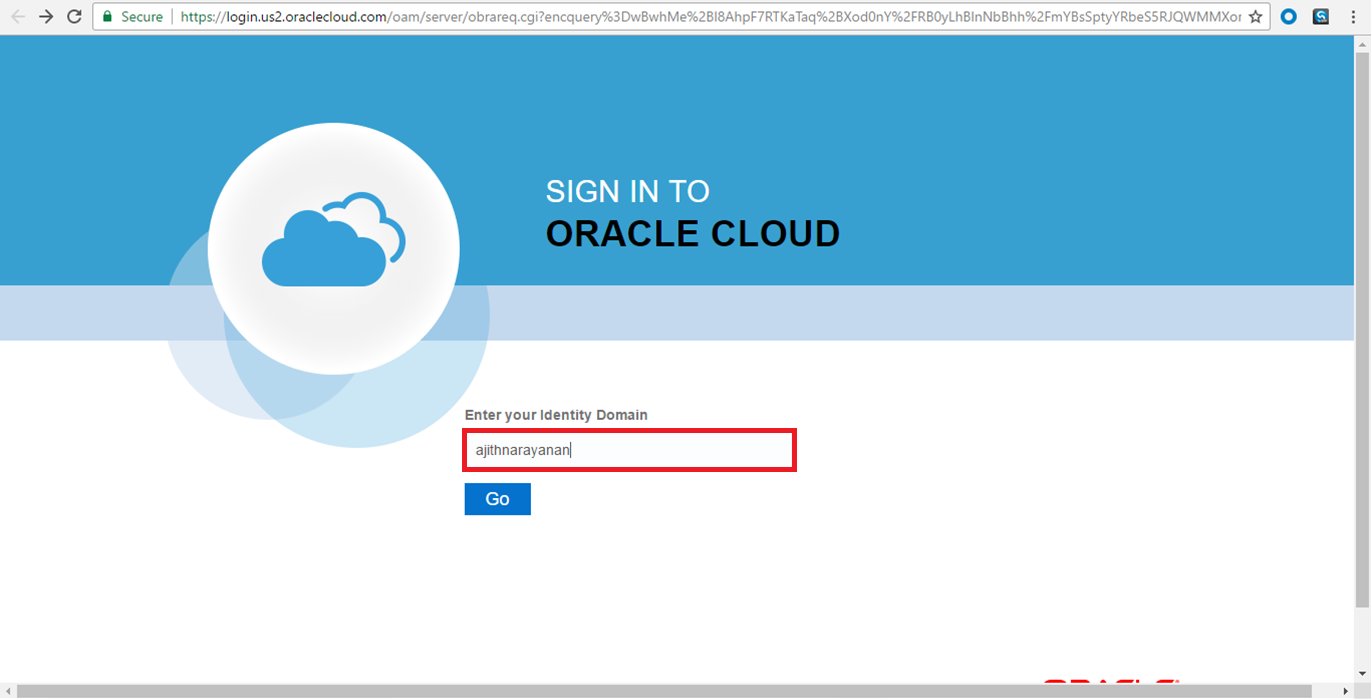Reload the page with the refresh icon

pos(74,17)
